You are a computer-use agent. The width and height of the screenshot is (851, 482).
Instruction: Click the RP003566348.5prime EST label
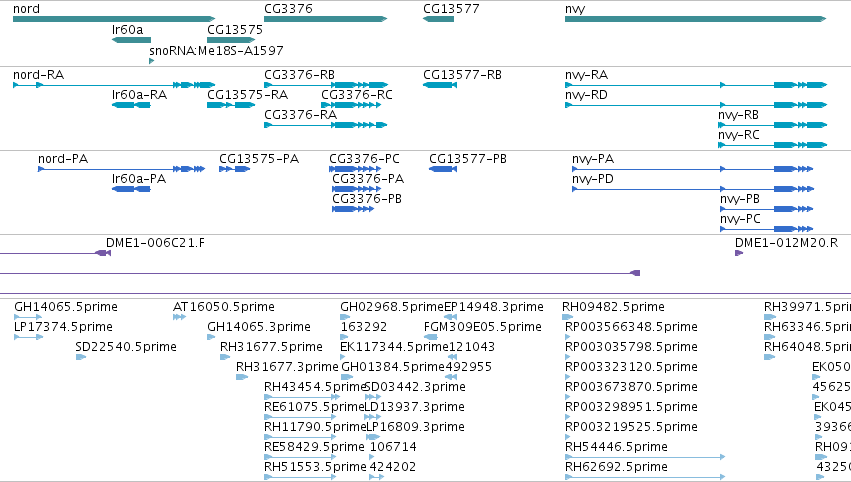(x=631, y=327)
